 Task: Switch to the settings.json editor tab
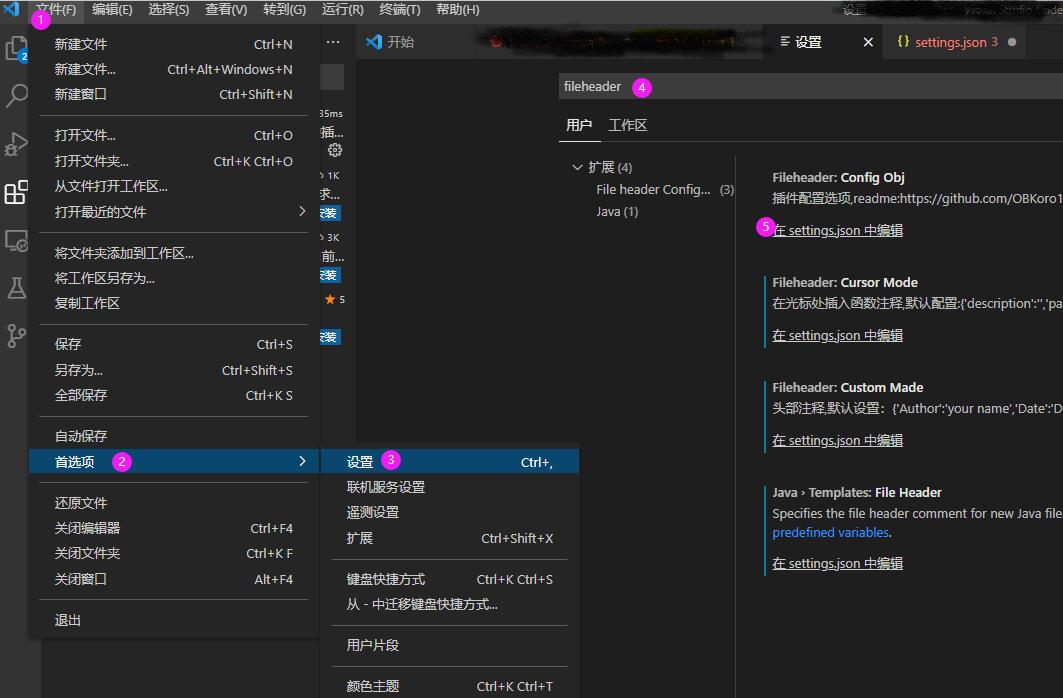948,43
